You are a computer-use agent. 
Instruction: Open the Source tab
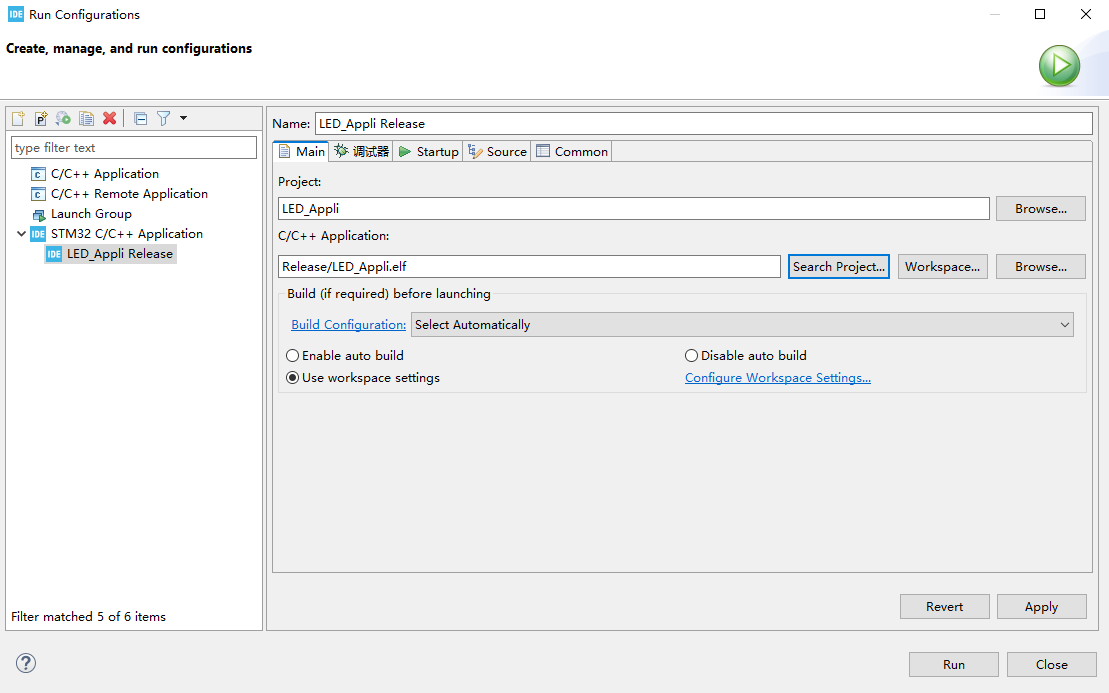click(x=498, y=151)
